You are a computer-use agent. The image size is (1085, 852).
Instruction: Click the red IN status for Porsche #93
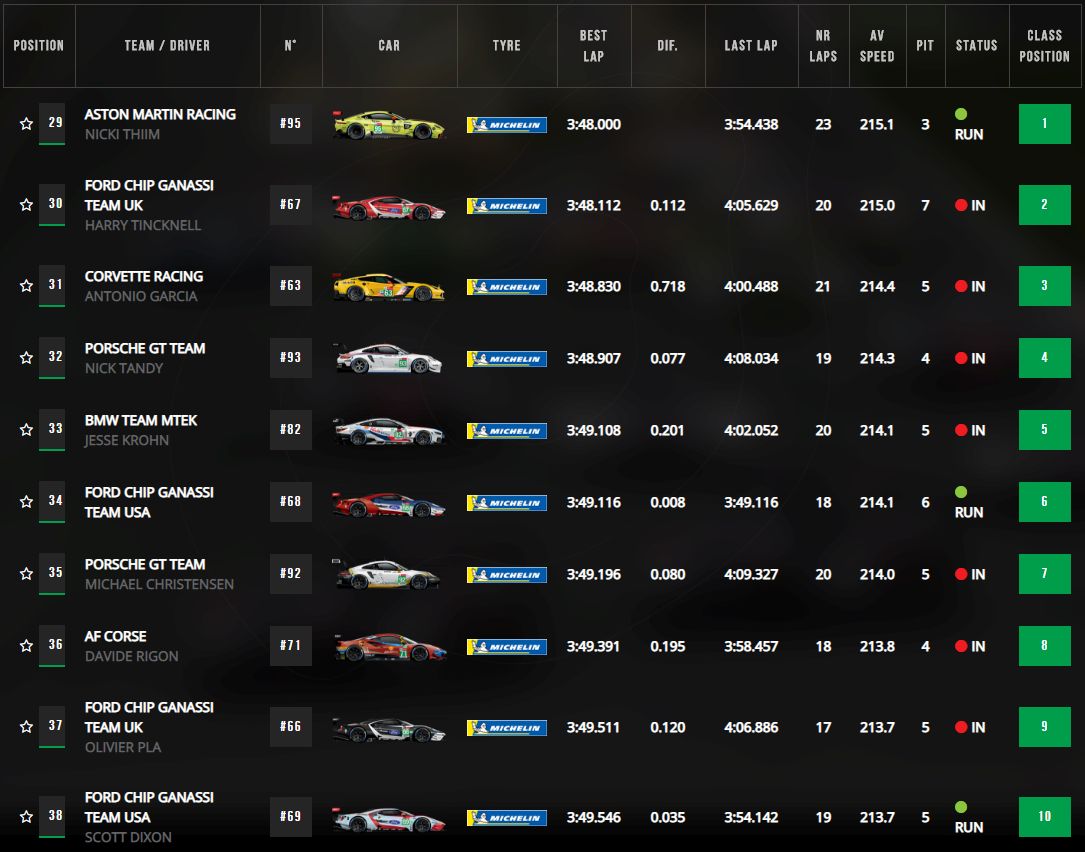(x=969, y=358)
